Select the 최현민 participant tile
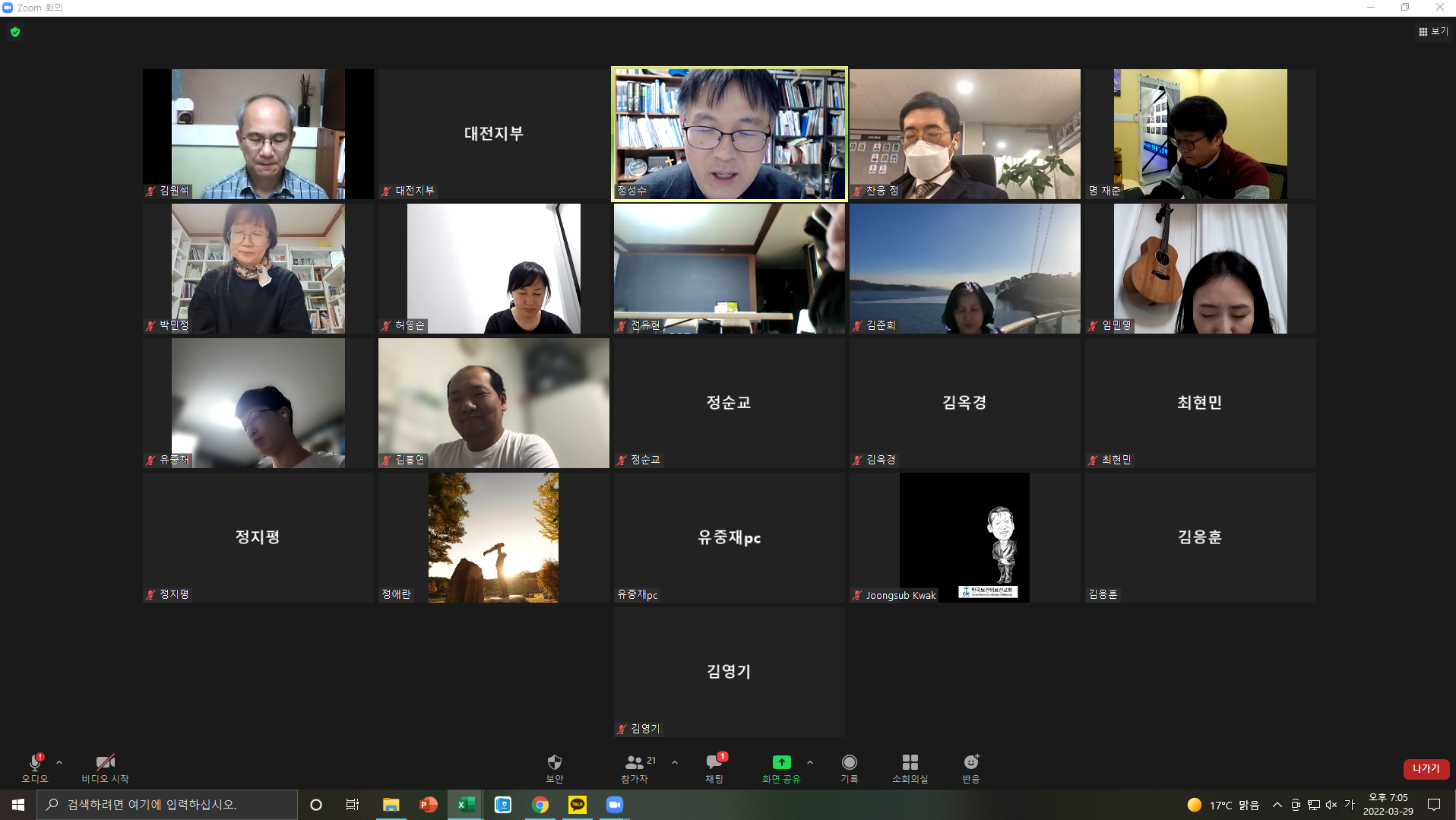 (1201, 403)
